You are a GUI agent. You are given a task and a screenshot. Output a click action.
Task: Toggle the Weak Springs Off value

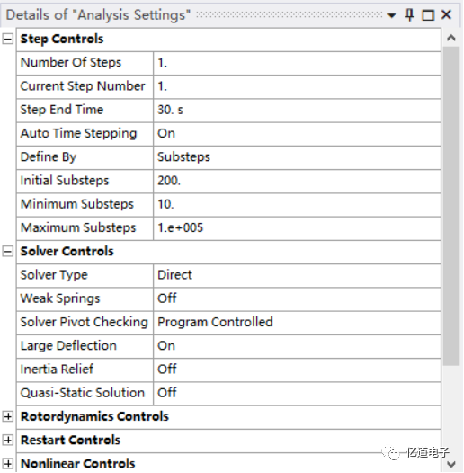[x=297, y=299]
